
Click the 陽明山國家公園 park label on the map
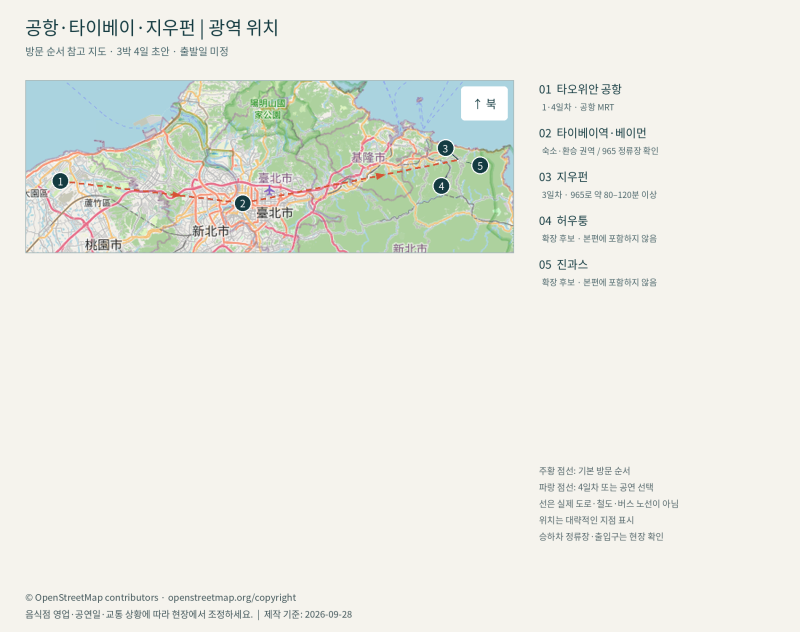click(268, 109)
